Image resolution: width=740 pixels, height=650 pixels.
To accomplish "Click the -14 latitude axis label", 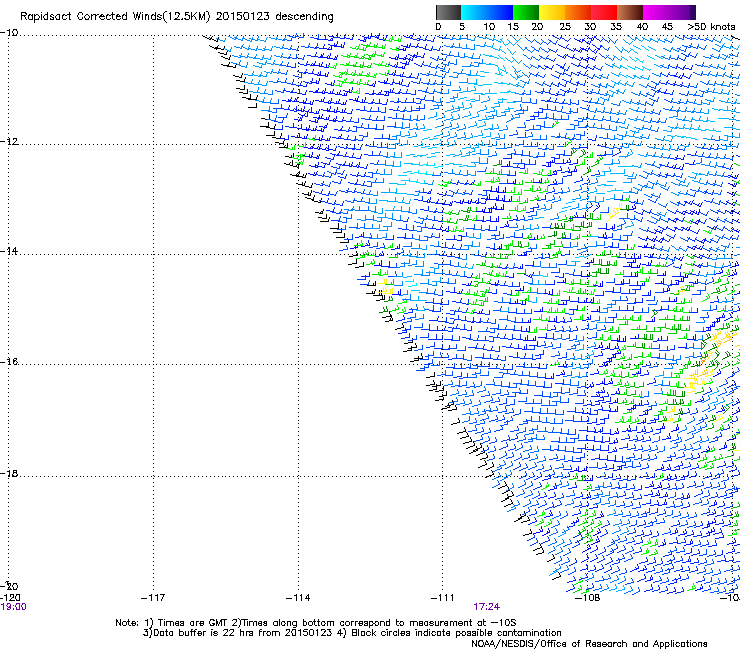I will (x=9, y=251).
